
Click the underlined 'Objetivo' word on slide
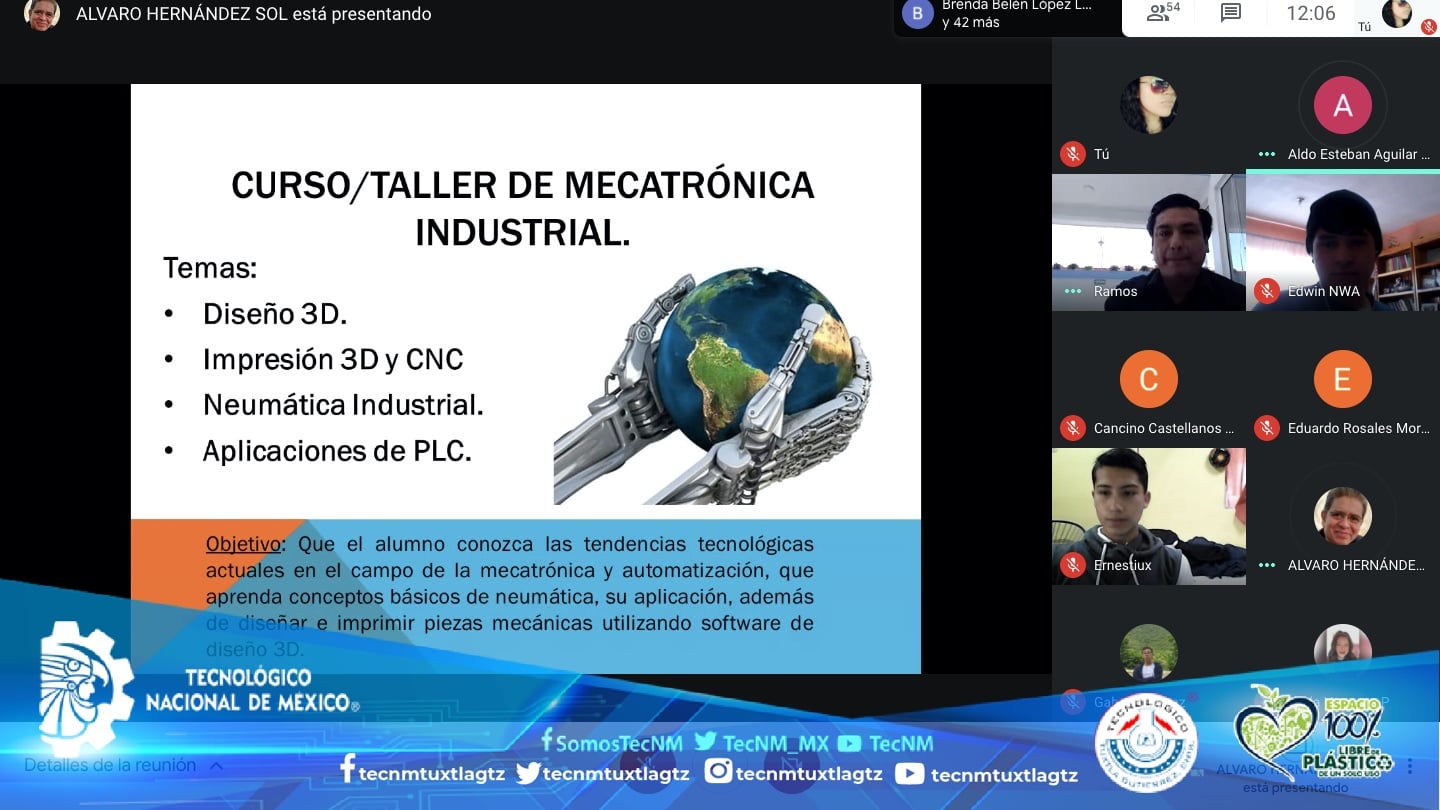point(243,545)
